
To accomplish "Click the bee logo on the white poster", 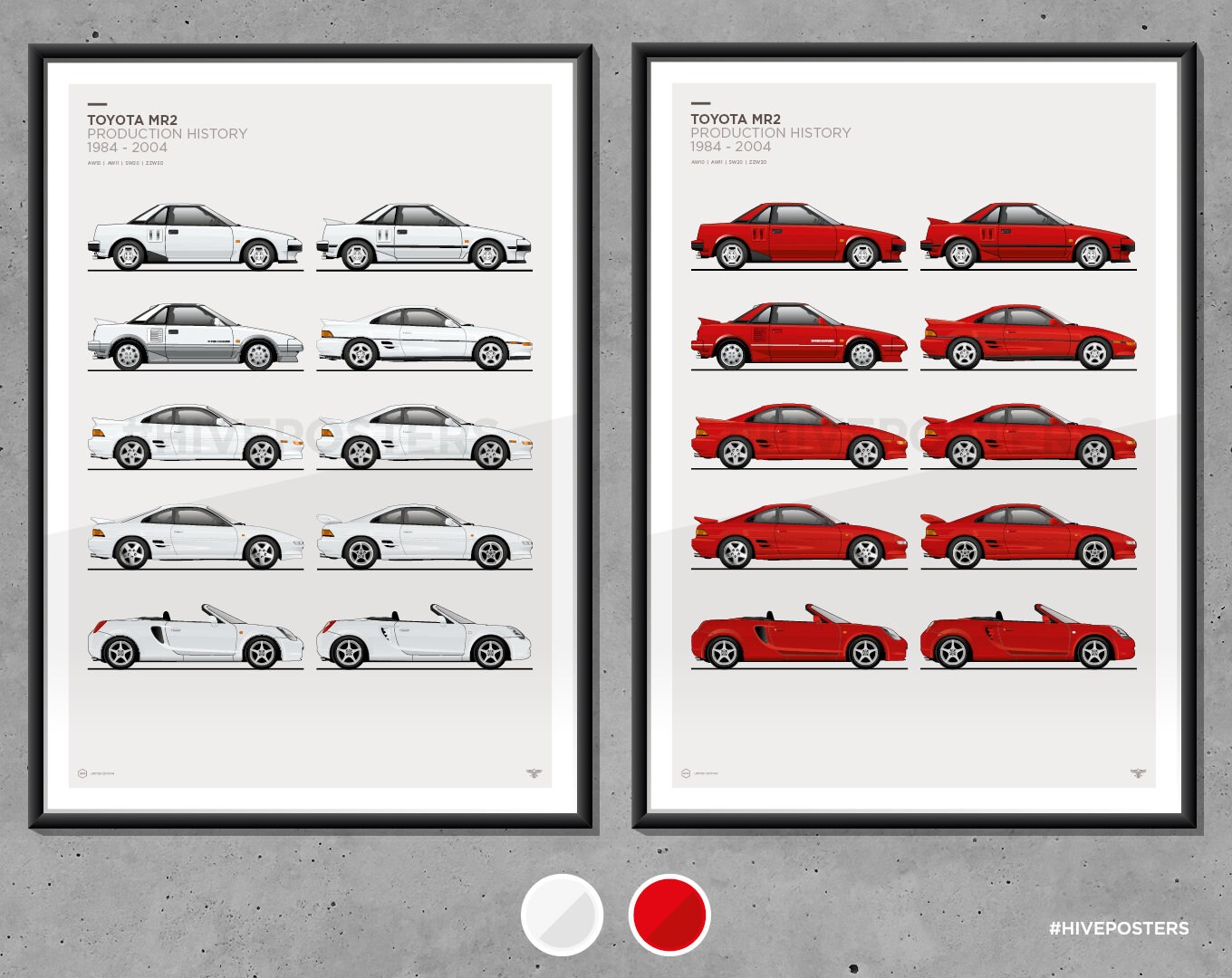I will pyautogui.click(x=534, y=772).
